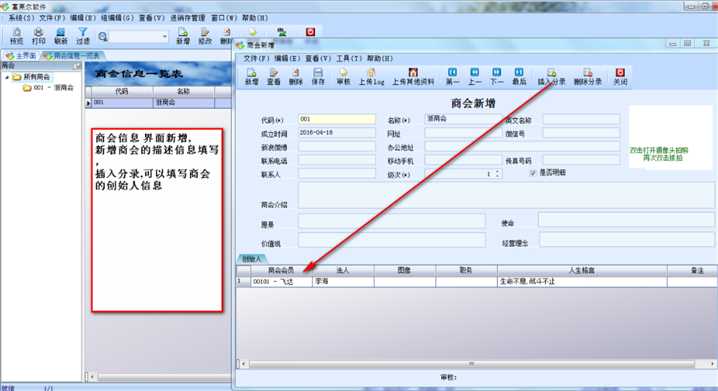Go to previous record with 上一
Screen dimensions: 718x391
474,76
